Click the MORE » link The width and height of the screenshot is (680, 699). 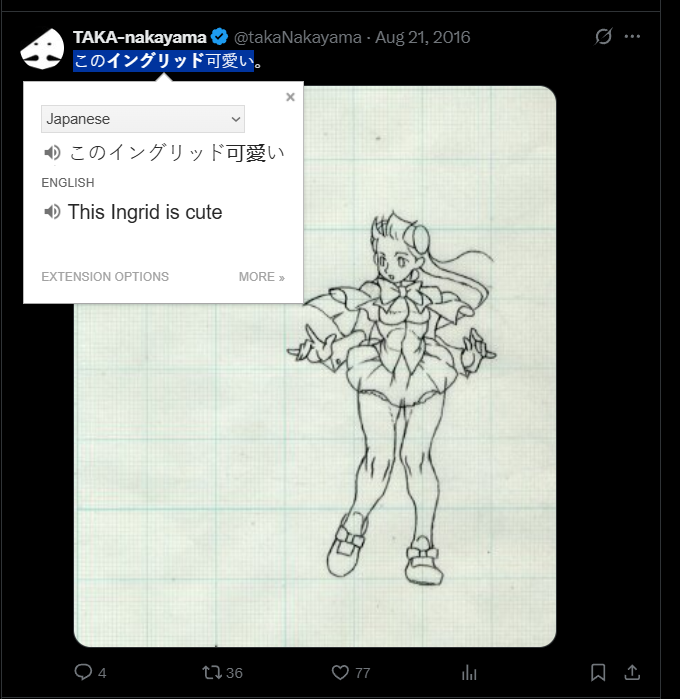(262, 277)
